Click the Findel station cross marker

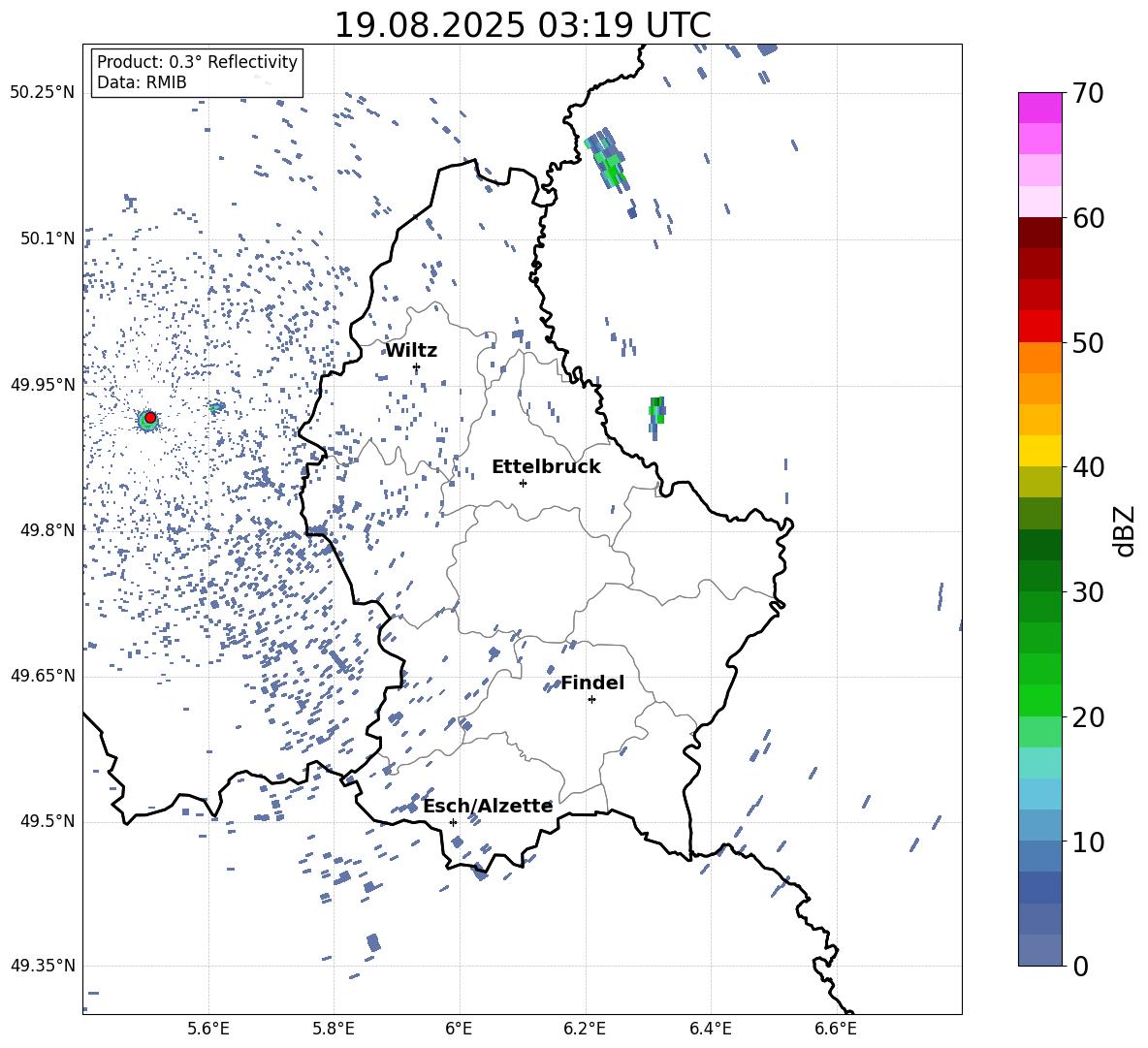coord(591,700)
